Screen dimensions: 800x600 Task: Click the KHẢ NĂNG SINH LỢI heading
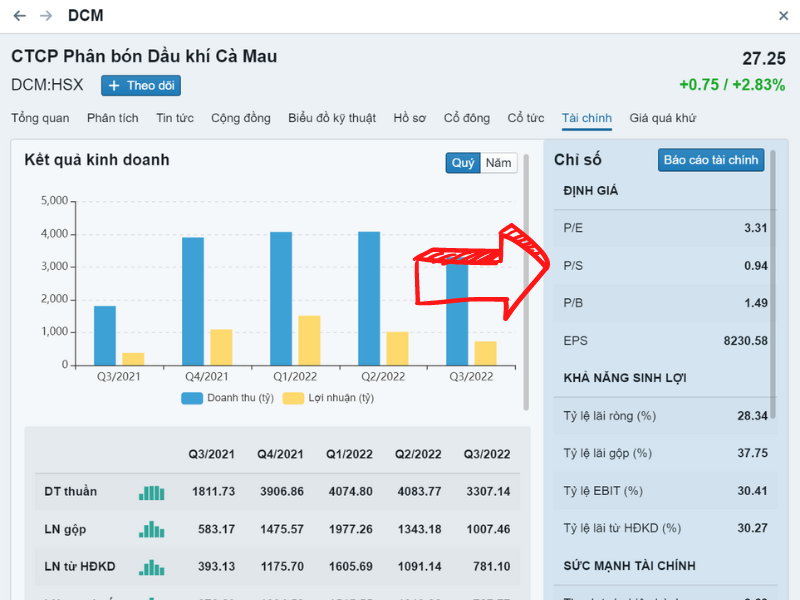(624, 378)
